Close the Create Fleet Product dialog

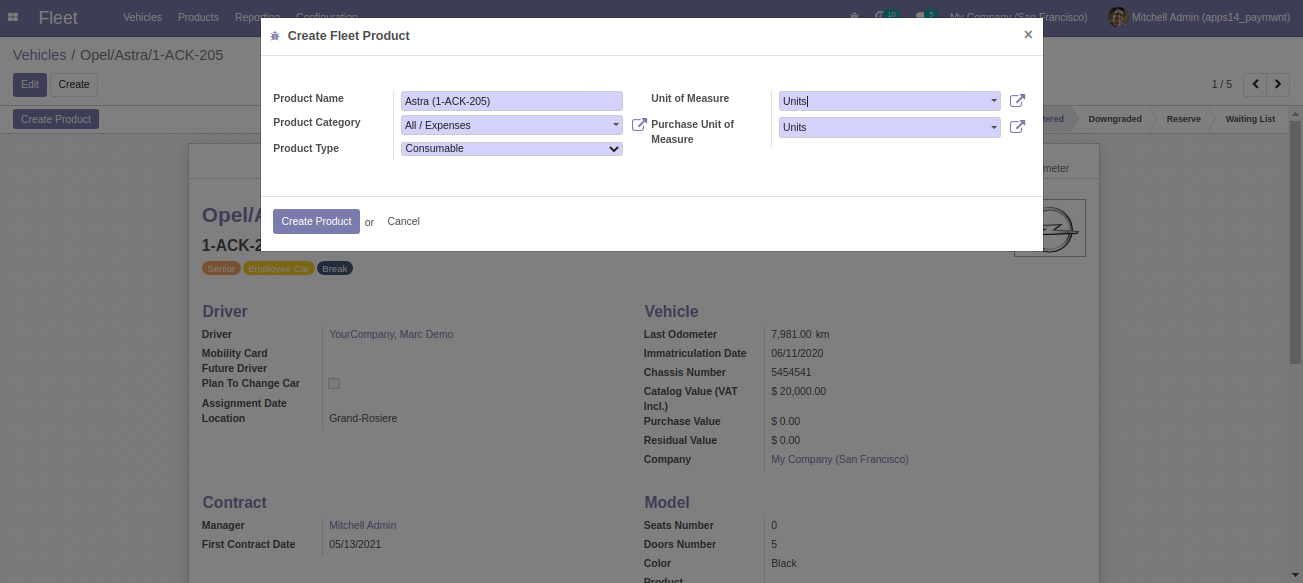coord(1027,35)
